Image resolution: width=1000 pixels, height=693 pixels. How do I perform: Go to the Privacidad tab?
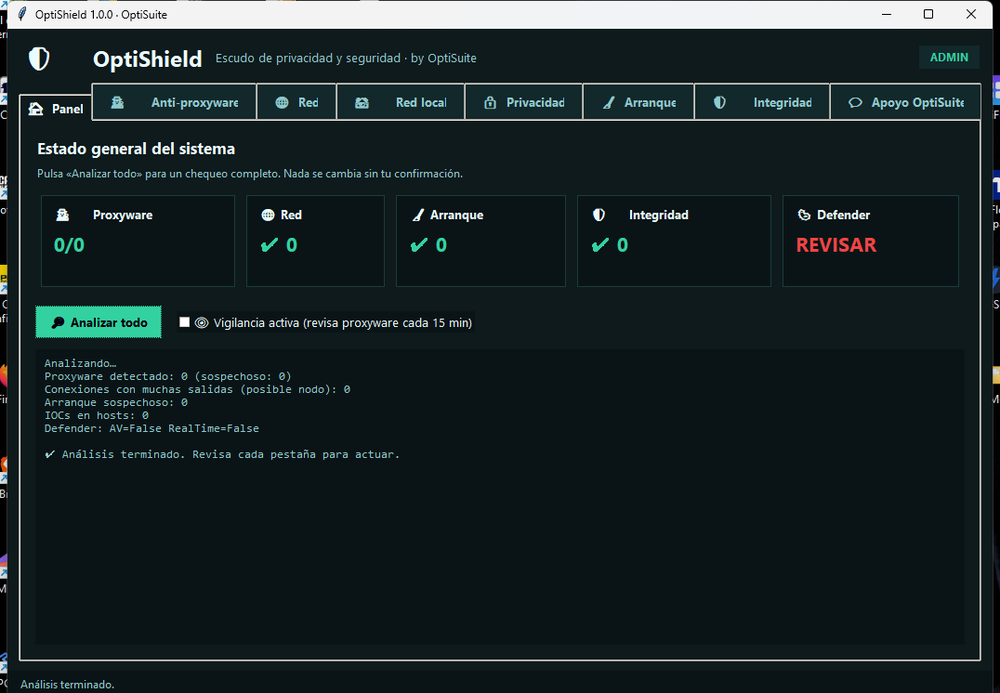pos(524,102)
